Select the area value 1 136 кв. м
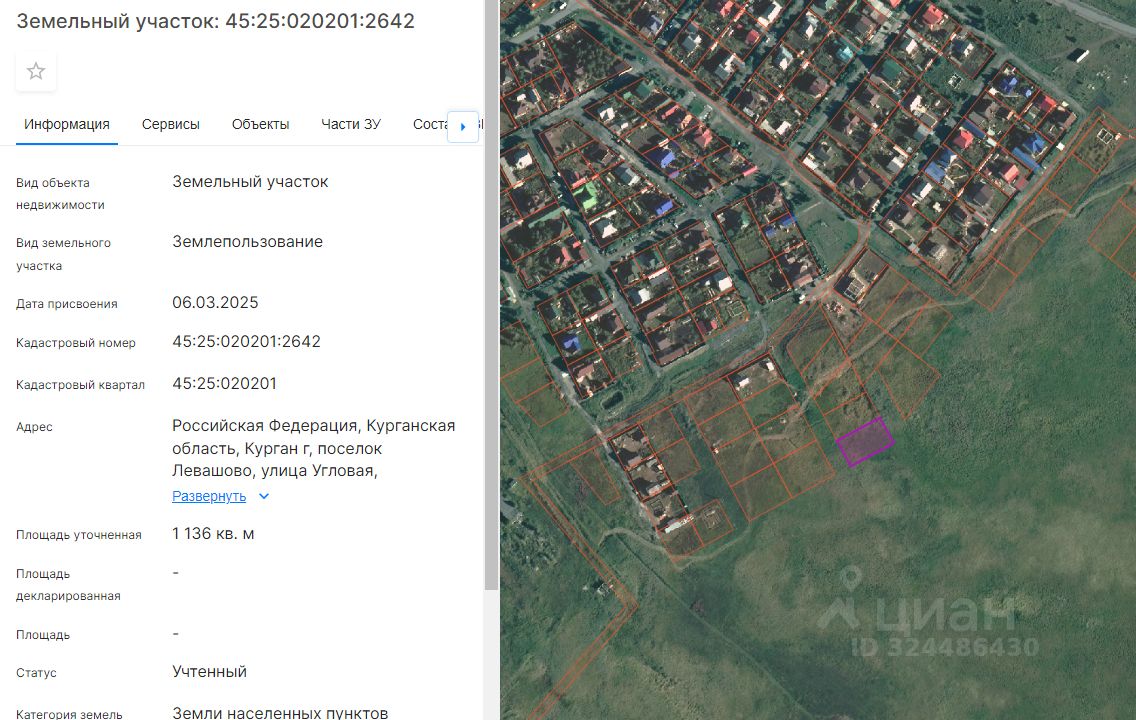The height and width of the screenshot is (720, 1136). [x=213, y=534]
